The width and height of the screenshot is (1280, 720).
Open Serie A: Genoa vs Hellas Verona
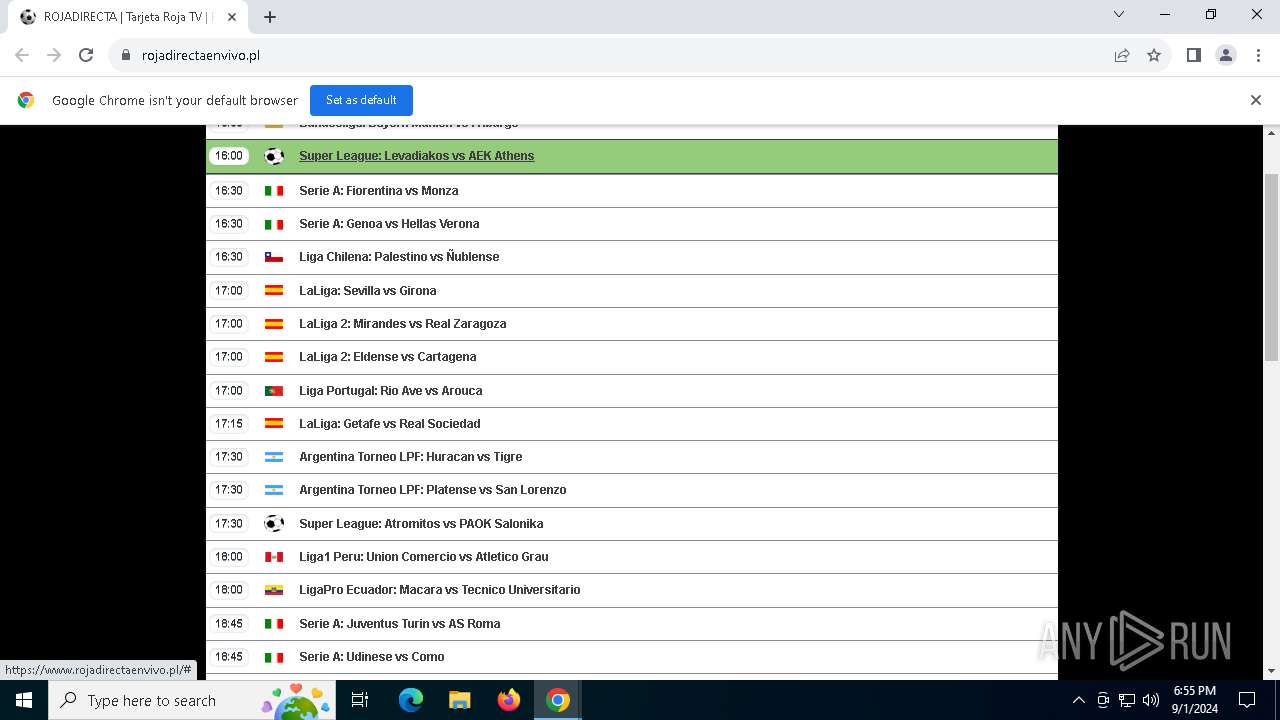coord(389,224)
